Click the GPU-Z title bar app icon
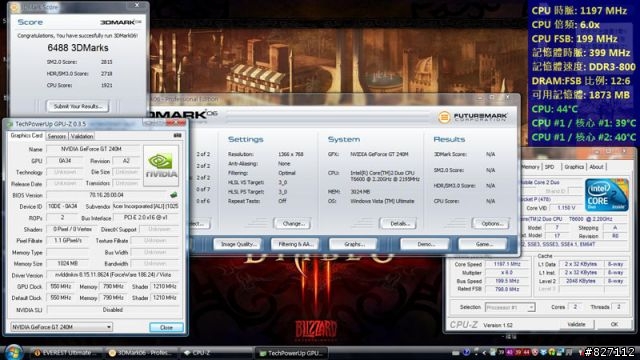Image resolution: width=640 pixels, height=360 pixels. [10, 124]
